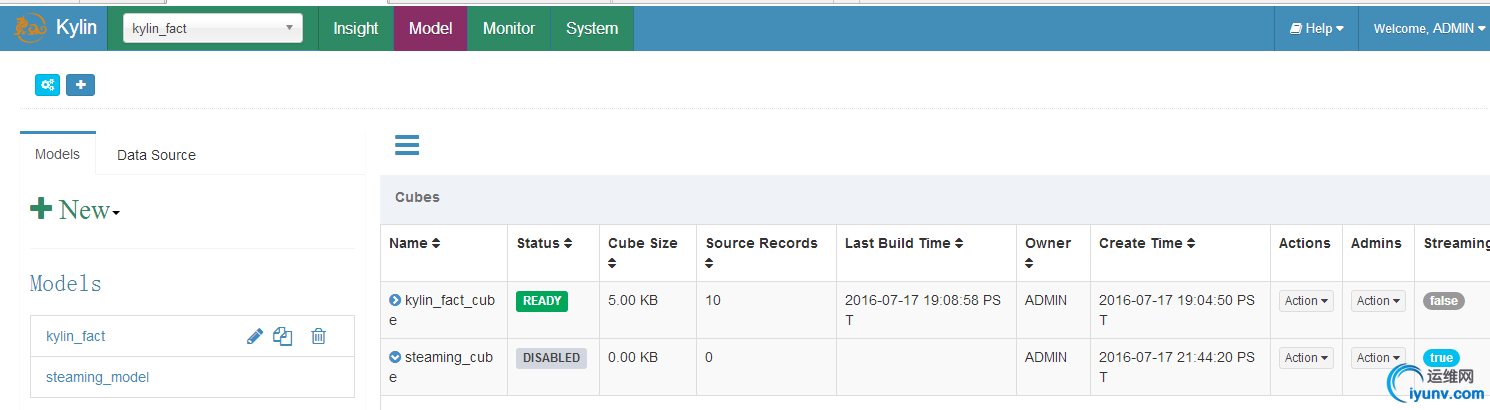Go to the Insight tab

(356, 28)
